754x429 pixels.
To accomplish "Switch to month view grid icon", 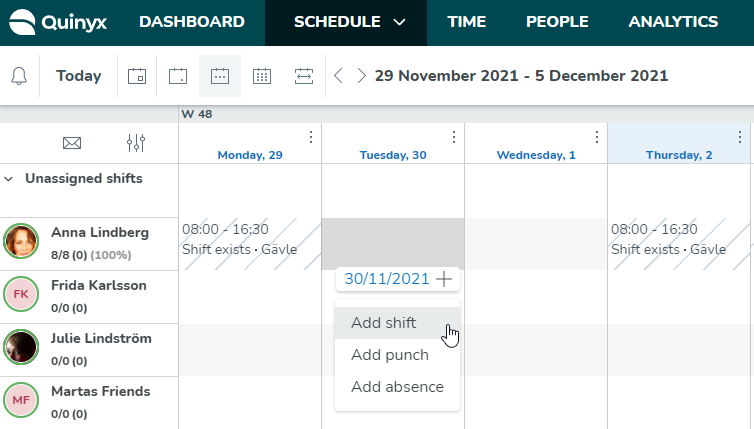I will (262, 76).
